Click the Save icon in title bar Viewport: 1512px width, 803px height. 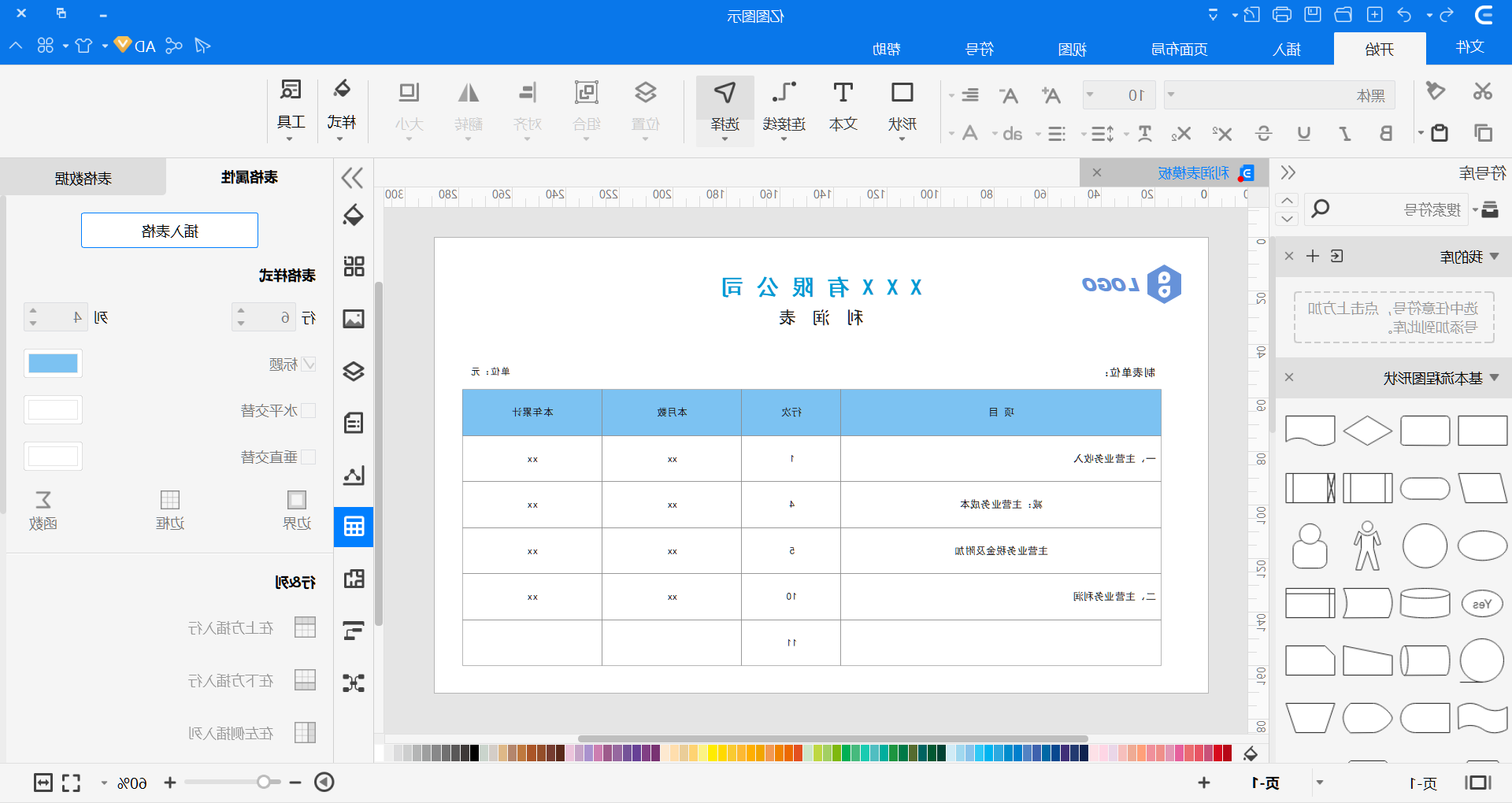(x=1313, y=14)
